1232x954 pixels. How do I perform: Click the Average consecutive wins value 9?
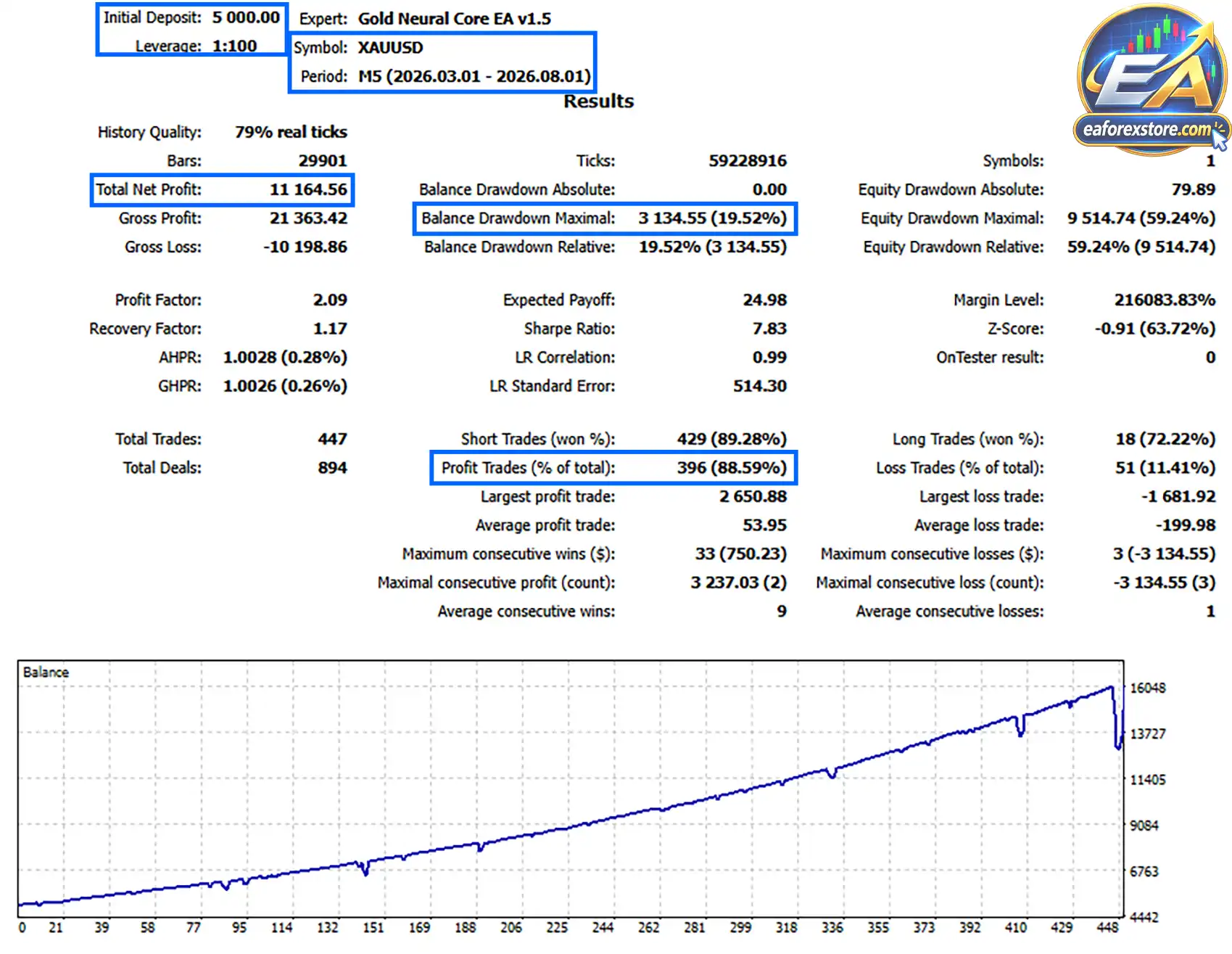pyautogui.click(x=782, y=612)
